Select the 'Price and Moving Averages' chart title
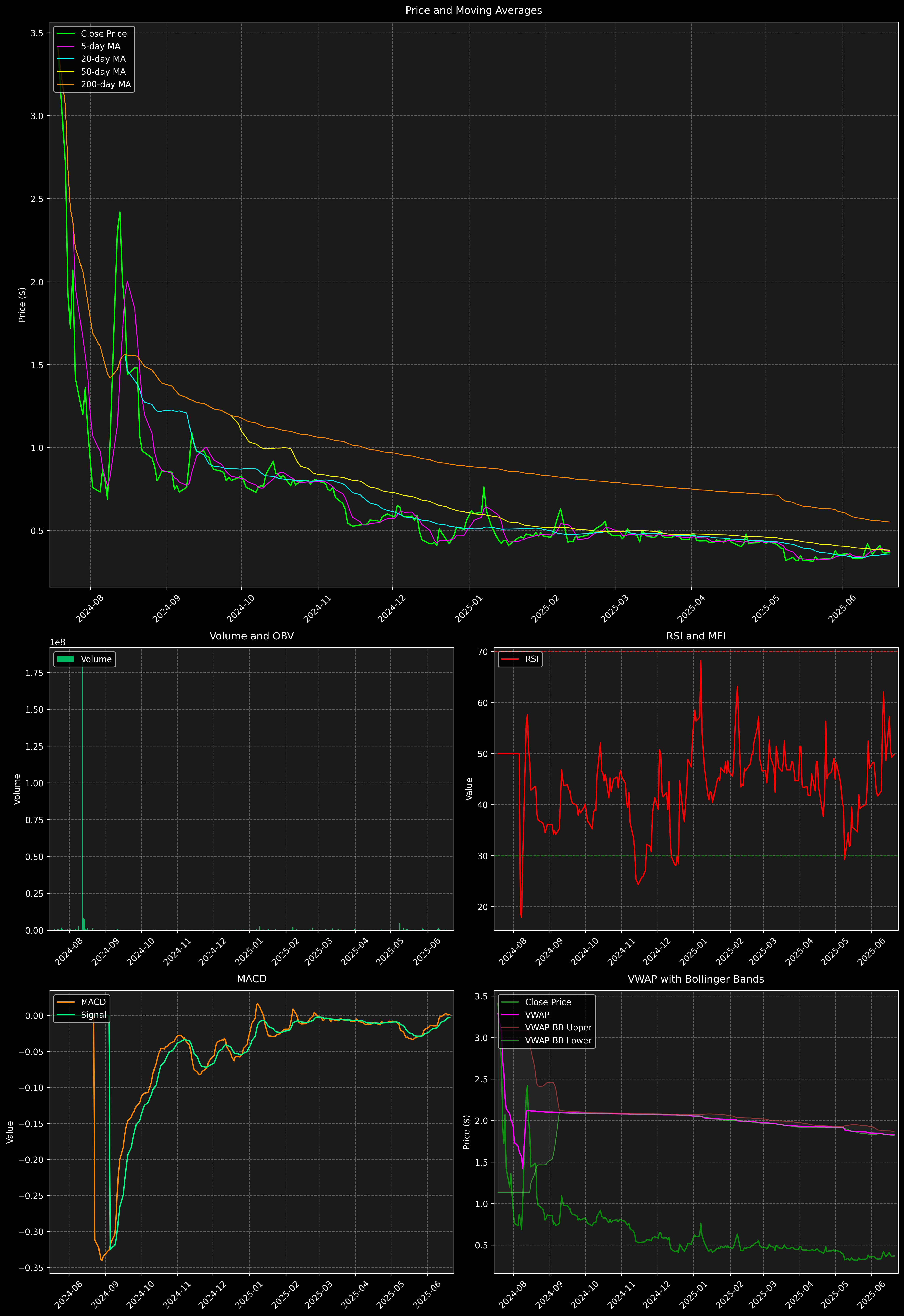 pos(473,10)
